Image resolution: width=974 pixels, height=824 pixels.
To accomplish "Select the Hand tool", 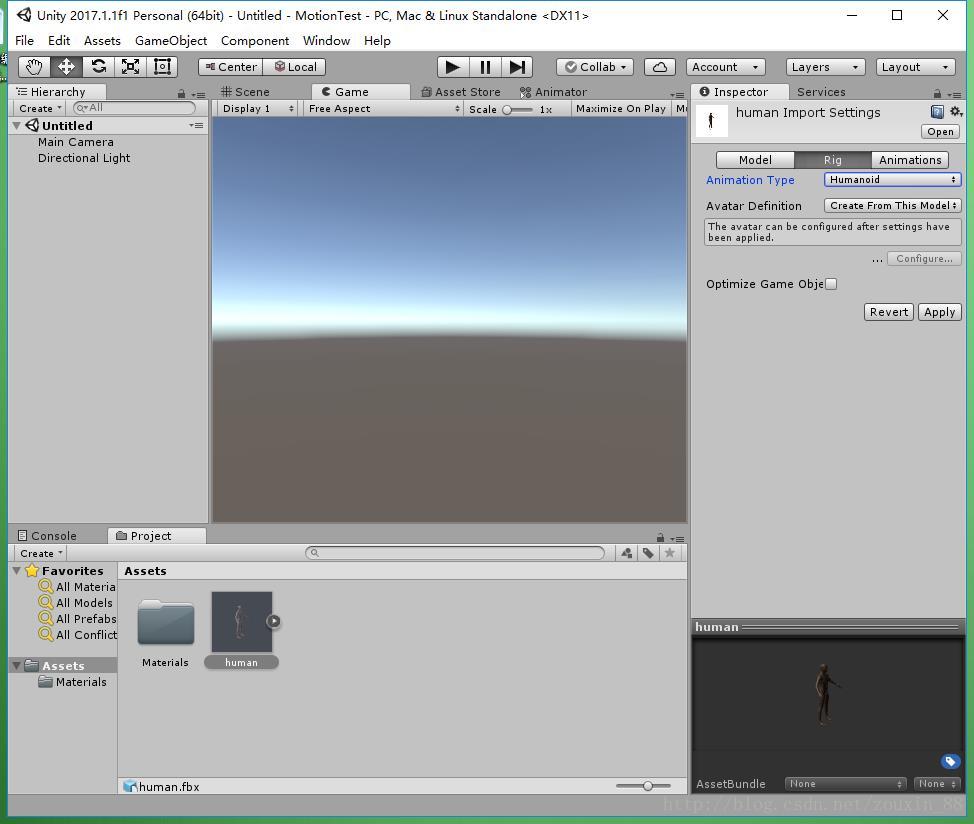I will (34, 66).
